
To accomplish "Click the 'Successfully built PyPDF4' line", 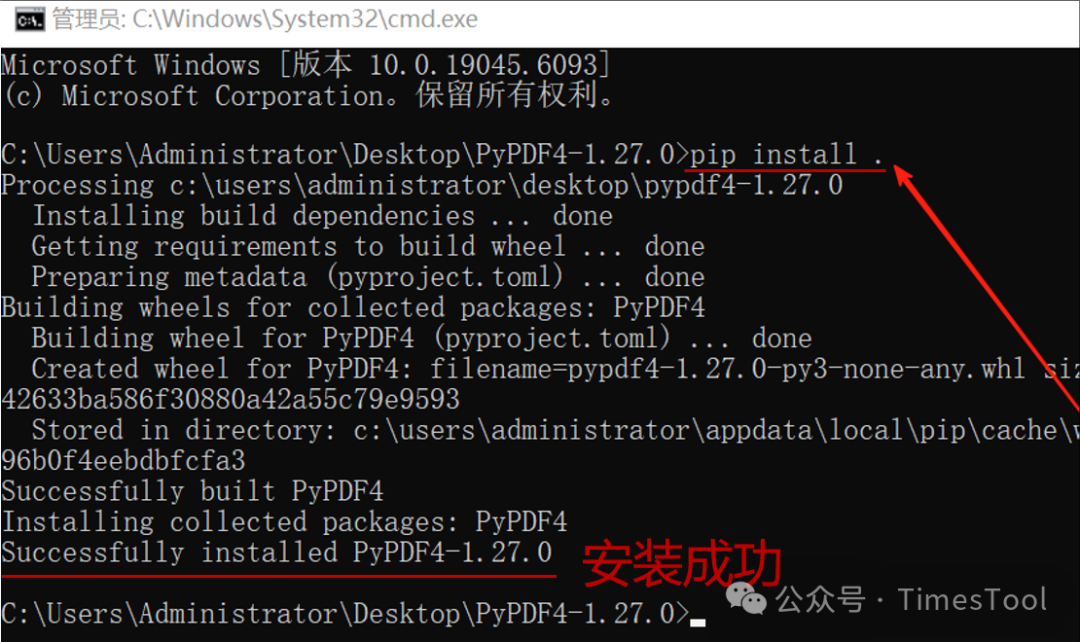I will coord(192,491).
